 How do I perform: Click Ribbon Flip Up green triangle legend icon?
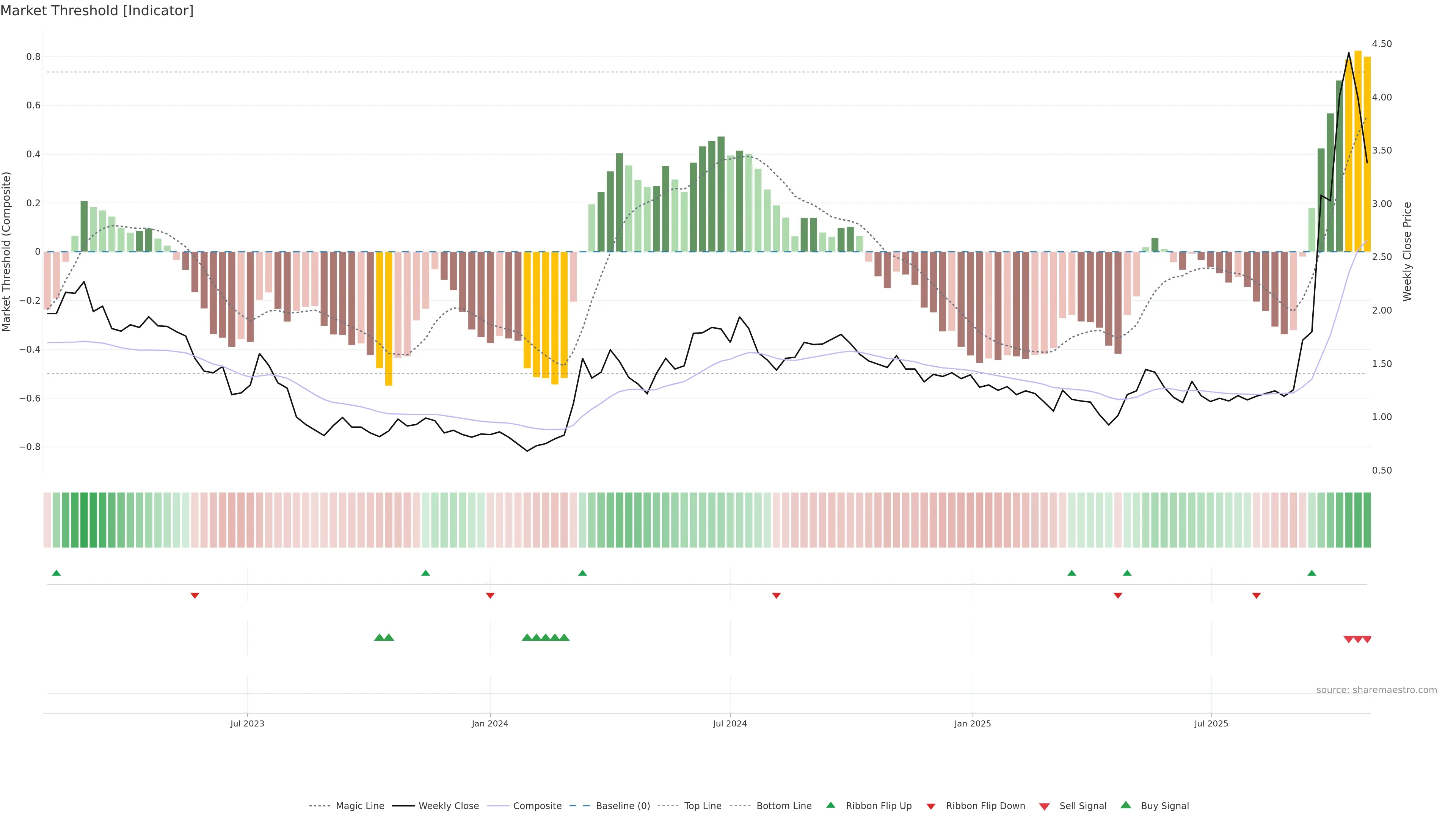pos(830,805)
